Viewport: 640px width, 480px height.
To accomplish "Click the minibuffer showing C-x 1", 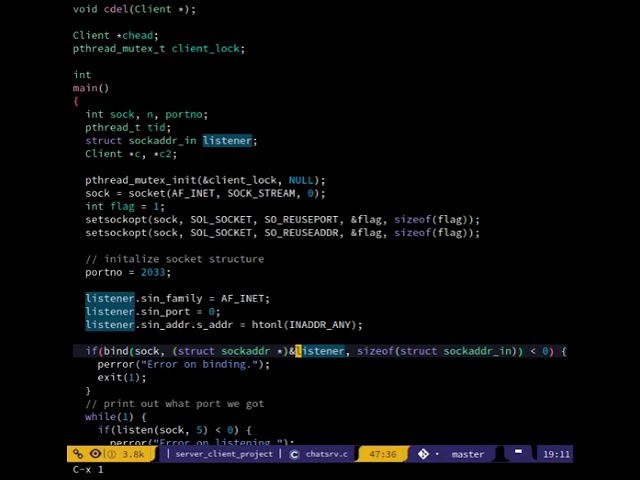I will point(88,469).
